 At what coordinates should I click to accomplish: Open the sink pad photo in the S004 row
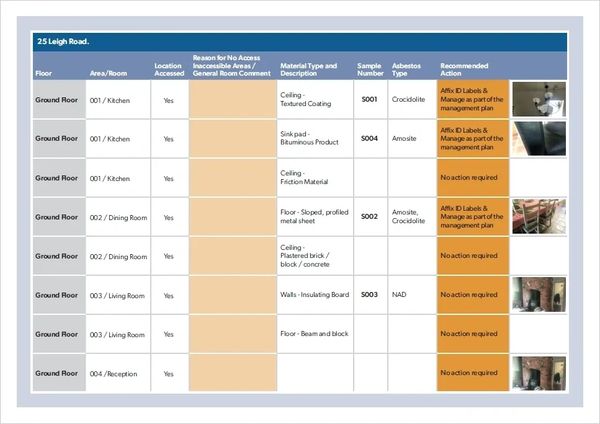pyautogui.click(x=539, y=139)
